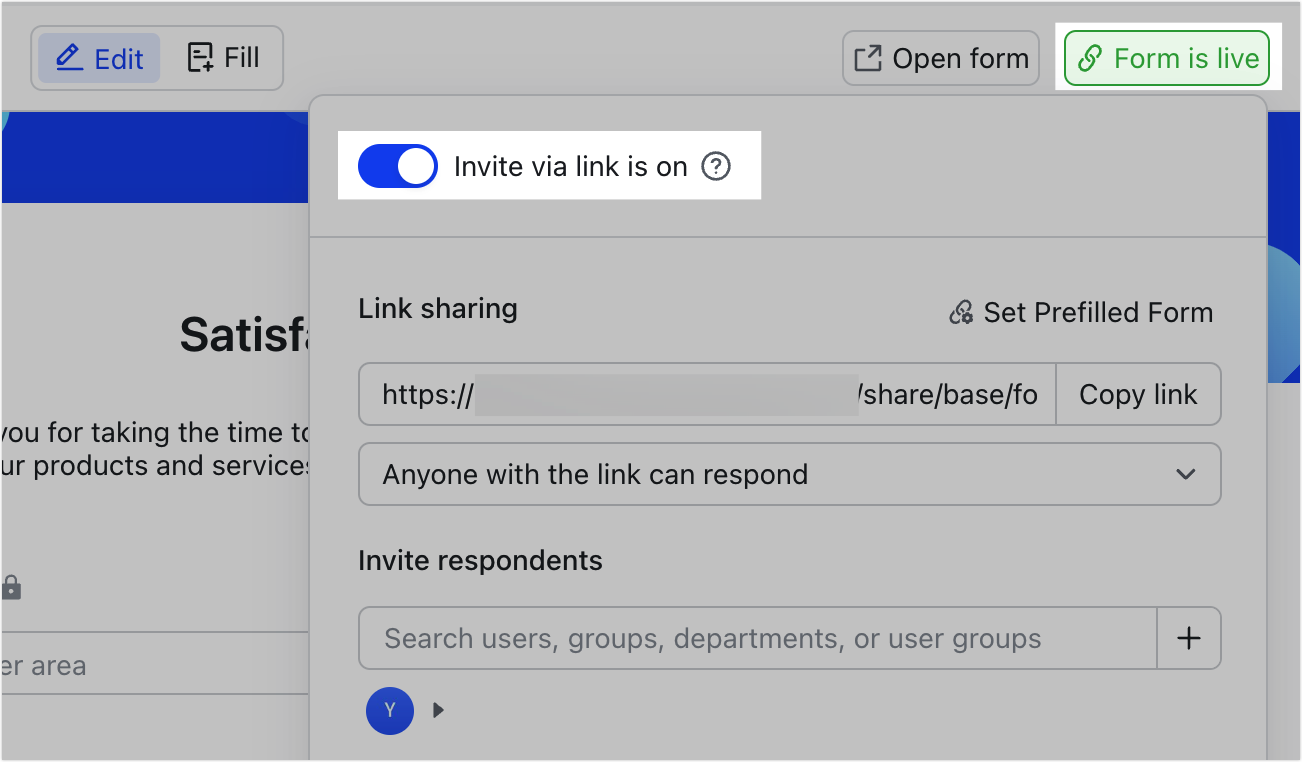The image size is (1302, 762).
Task: Open Set Prefilled Form link
Action: click(1080, 313)
